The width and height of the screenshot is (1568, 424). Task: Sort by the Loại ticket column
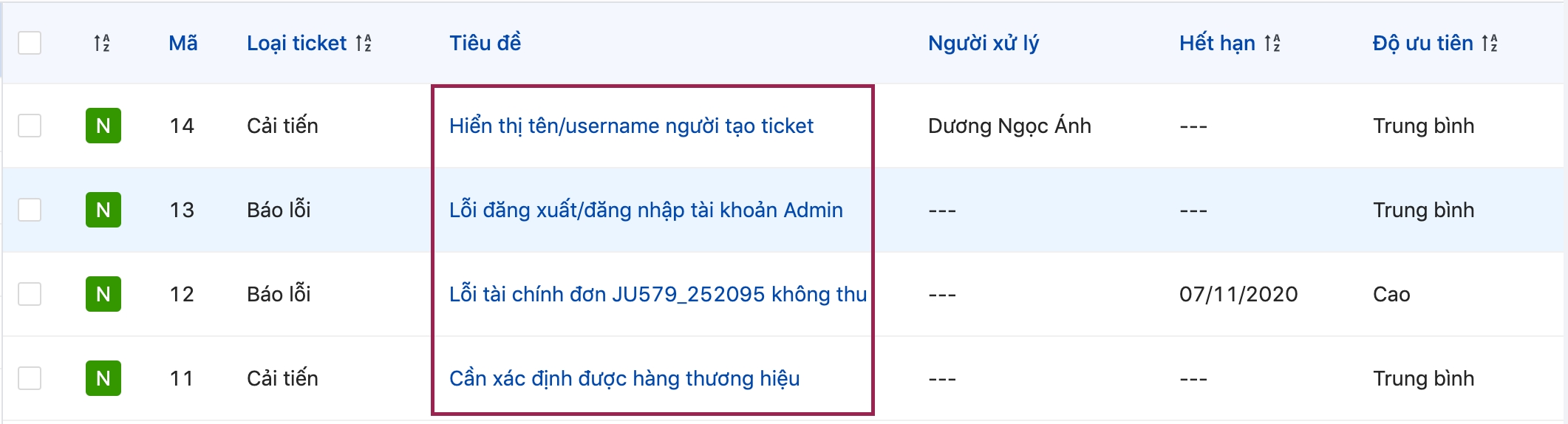pyautogui.click(x=363, y=44)
